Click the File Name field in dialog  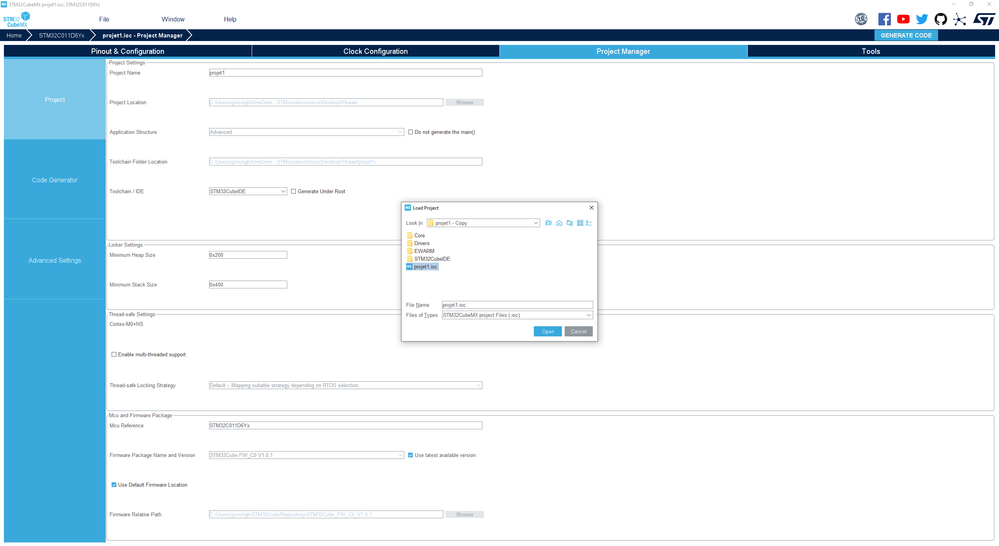pos(517,305)
